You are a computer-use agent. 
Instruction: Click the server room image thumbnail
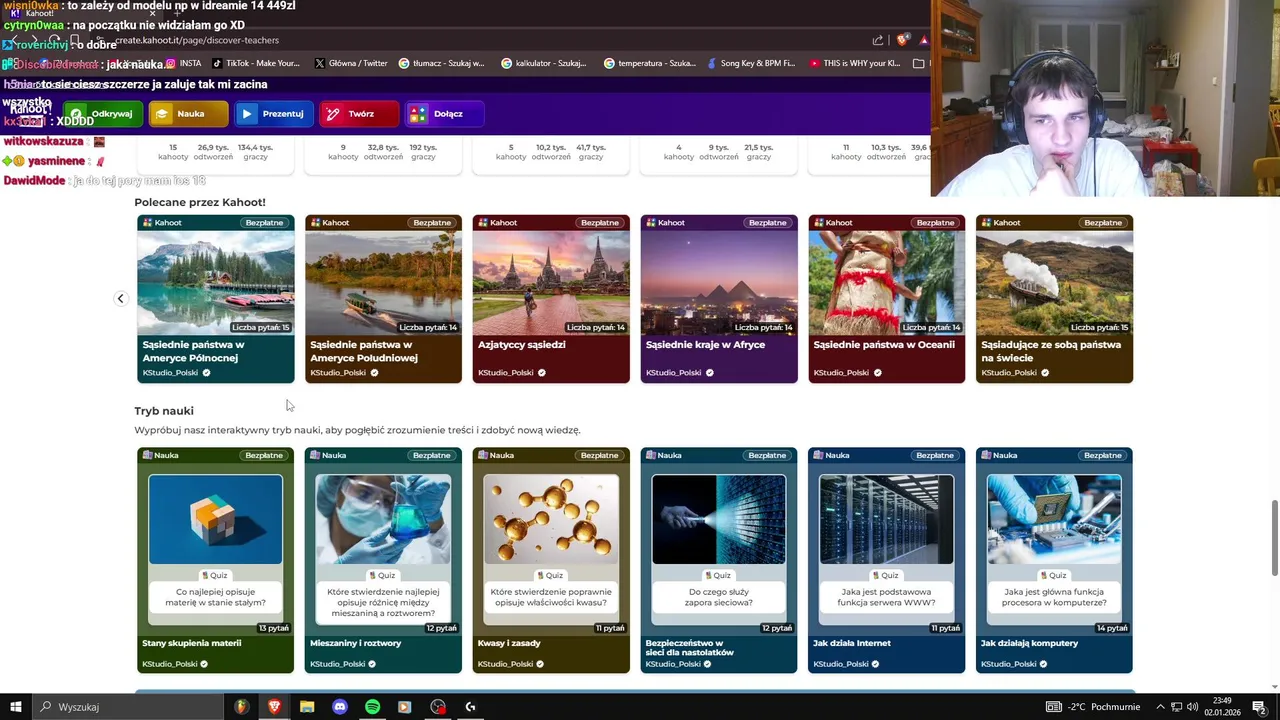point(886,520)
